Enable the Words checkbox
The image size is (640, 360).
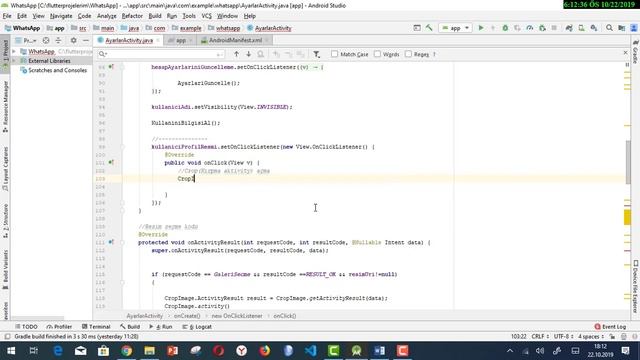tap(377, 54)
